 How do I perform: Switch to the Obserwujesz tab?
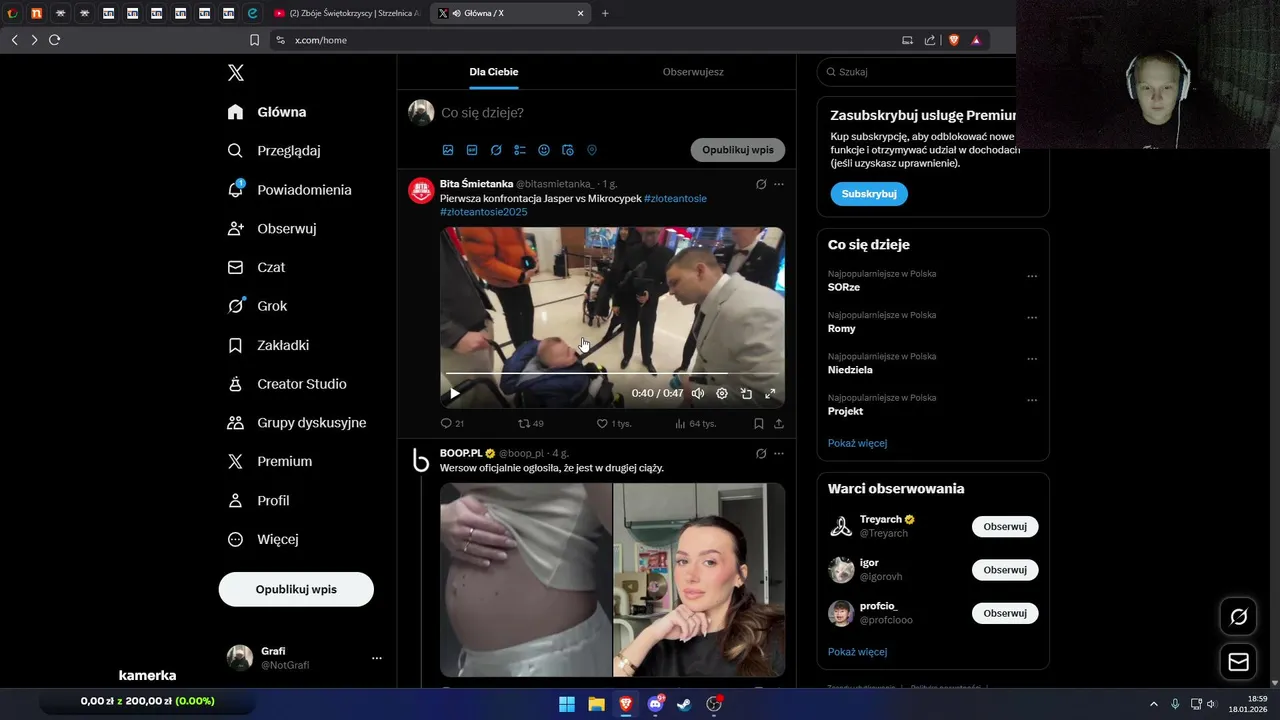point(693,72)
